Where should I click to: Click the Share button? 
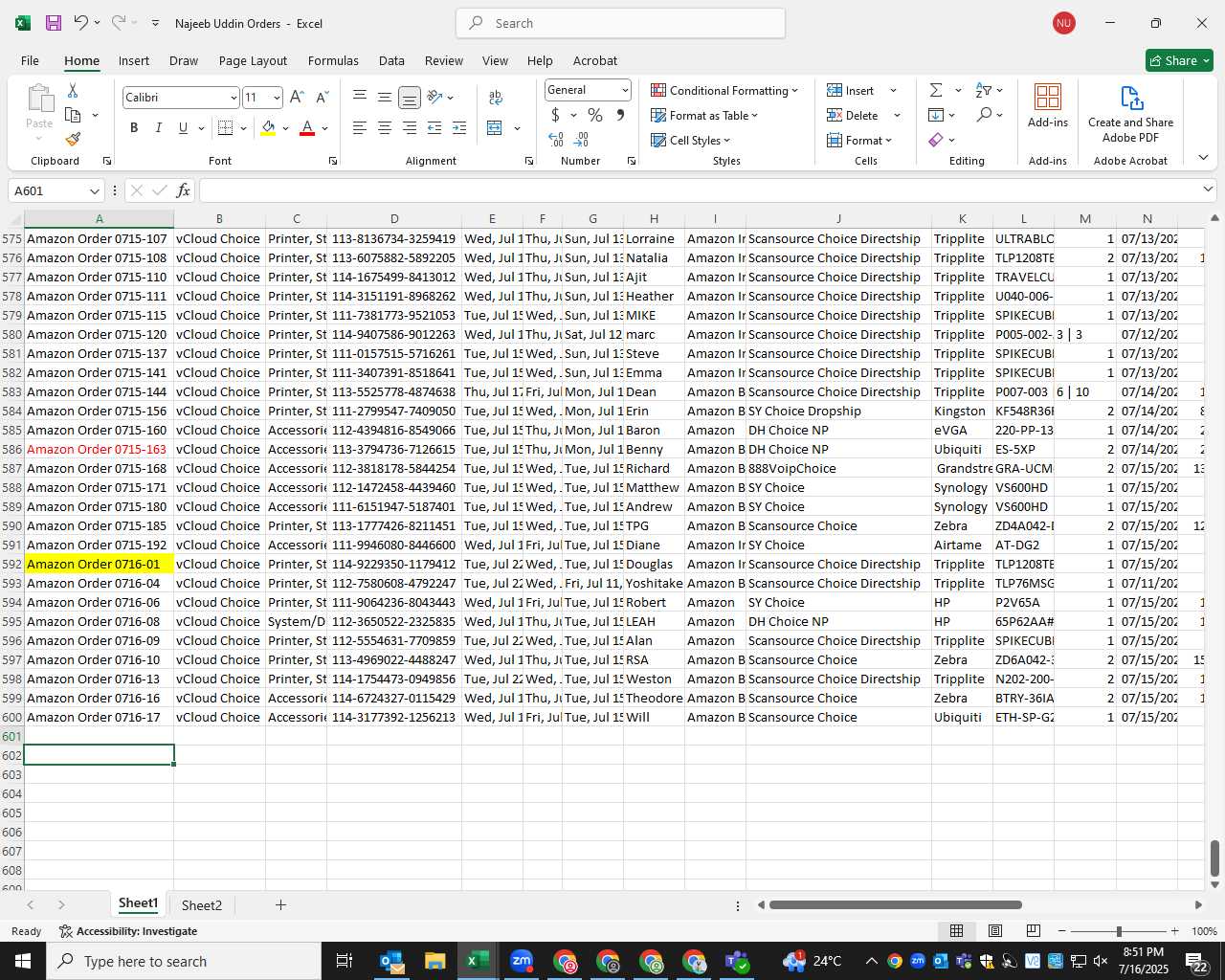coord(1179,60)
